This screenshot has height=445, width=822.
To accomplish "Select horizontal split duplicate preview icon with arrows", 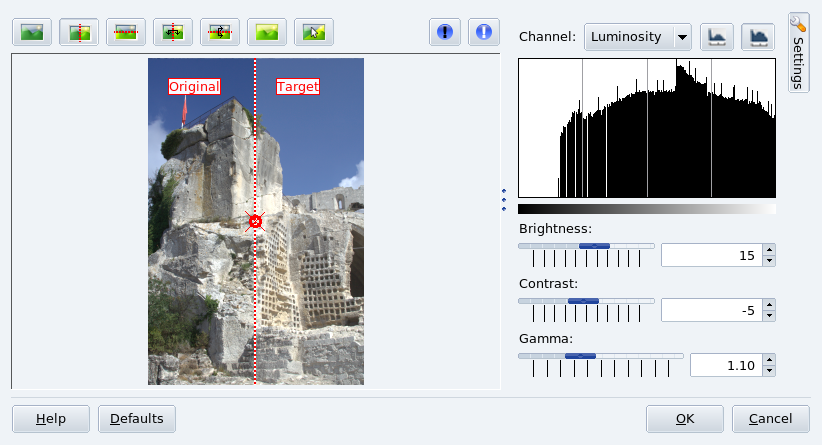I will pos(220,32).
